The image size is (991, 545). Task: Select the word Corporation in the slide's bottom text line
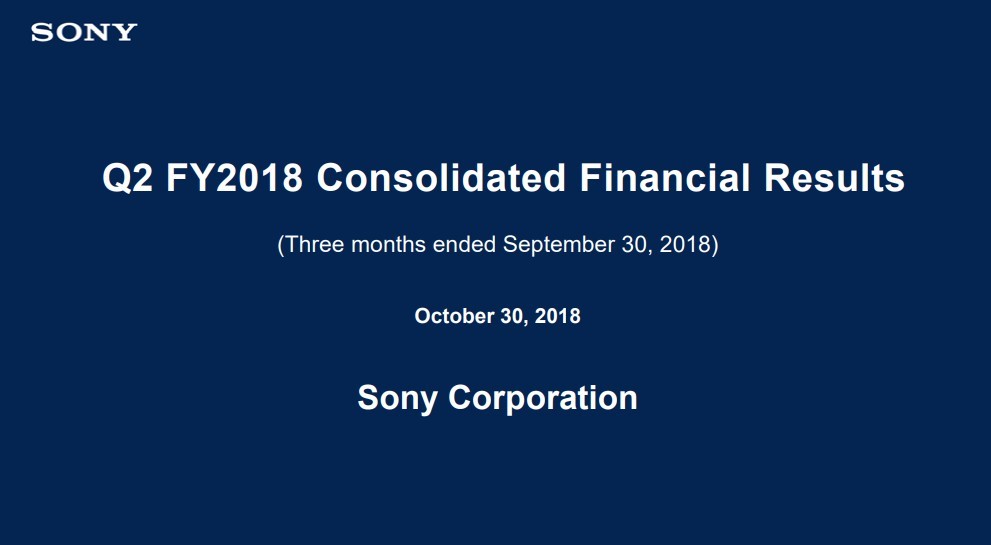click(x=543, y=398)
